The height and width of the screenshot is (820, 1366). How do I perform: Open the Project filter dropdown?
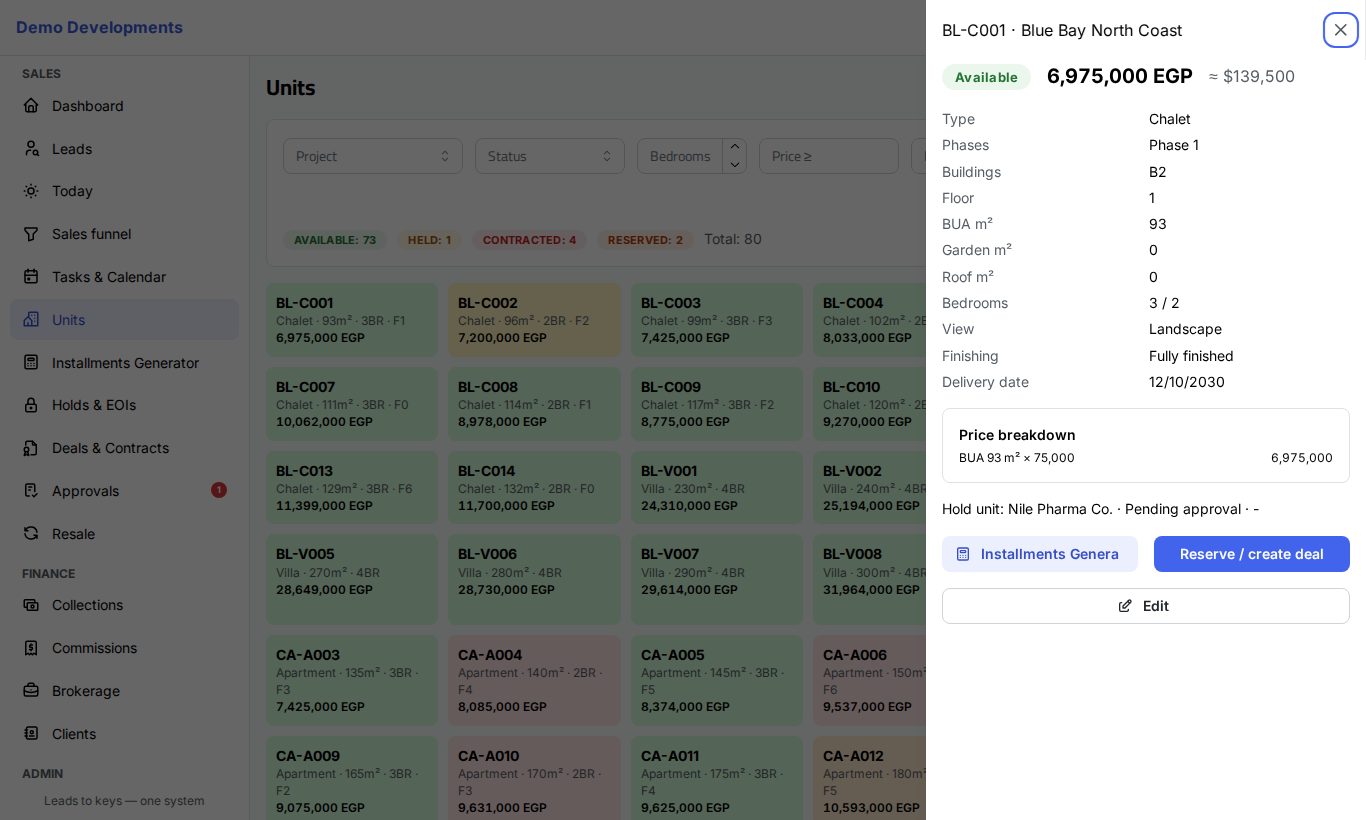373,156
